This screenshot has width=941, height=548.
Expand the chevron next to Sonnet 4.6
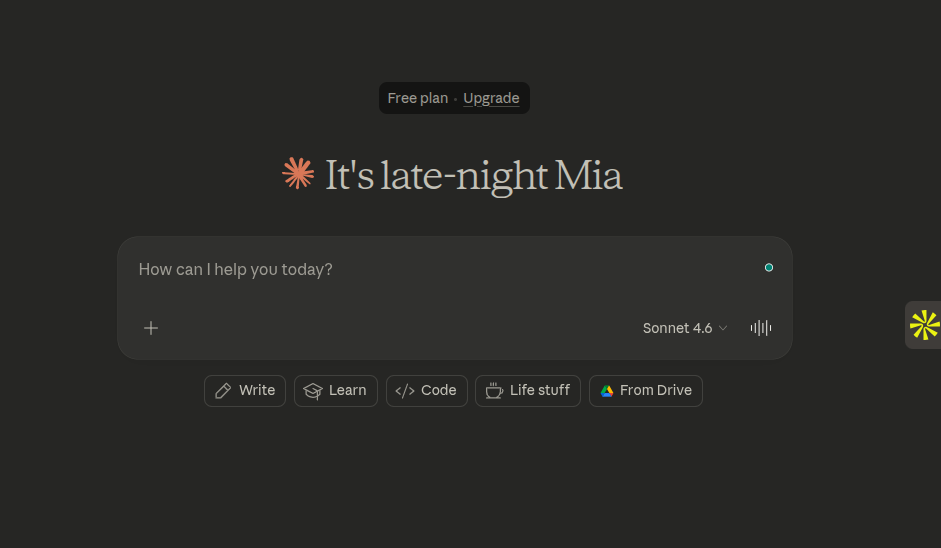723,328
